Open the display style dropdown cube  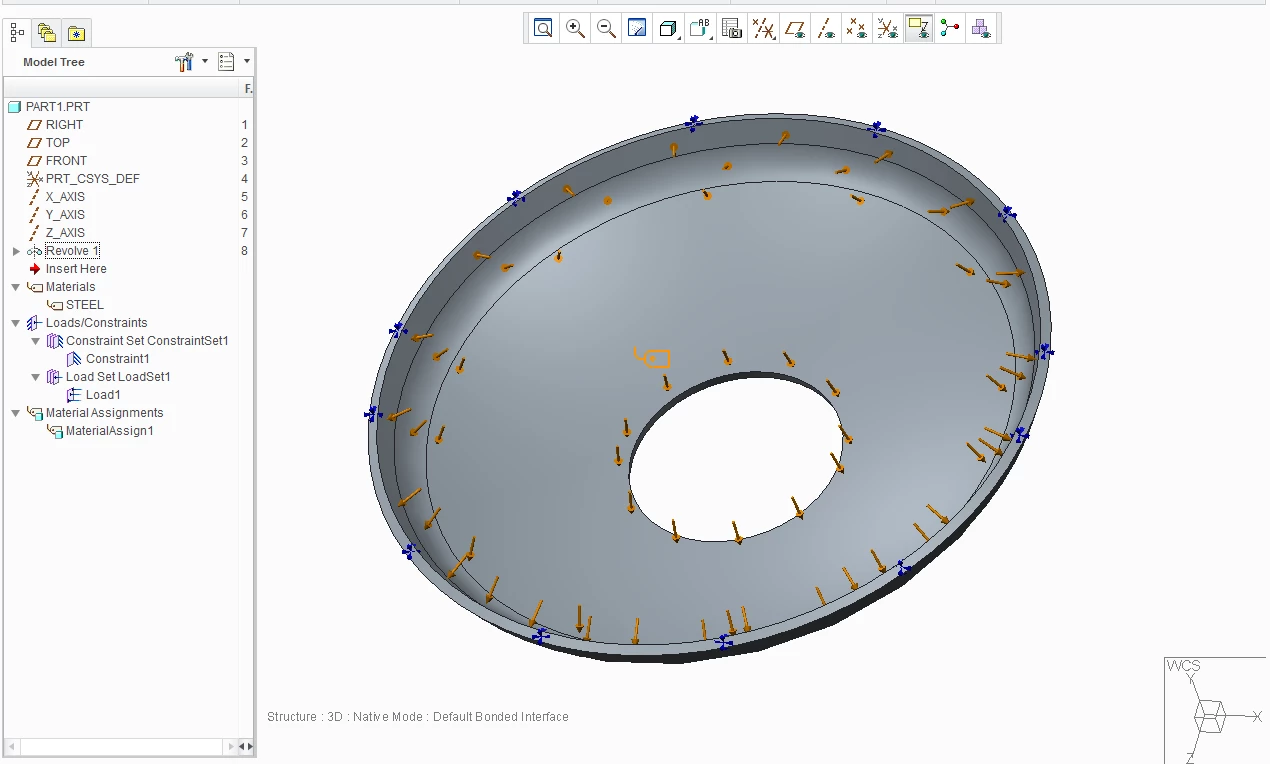(x=668, y=28)
